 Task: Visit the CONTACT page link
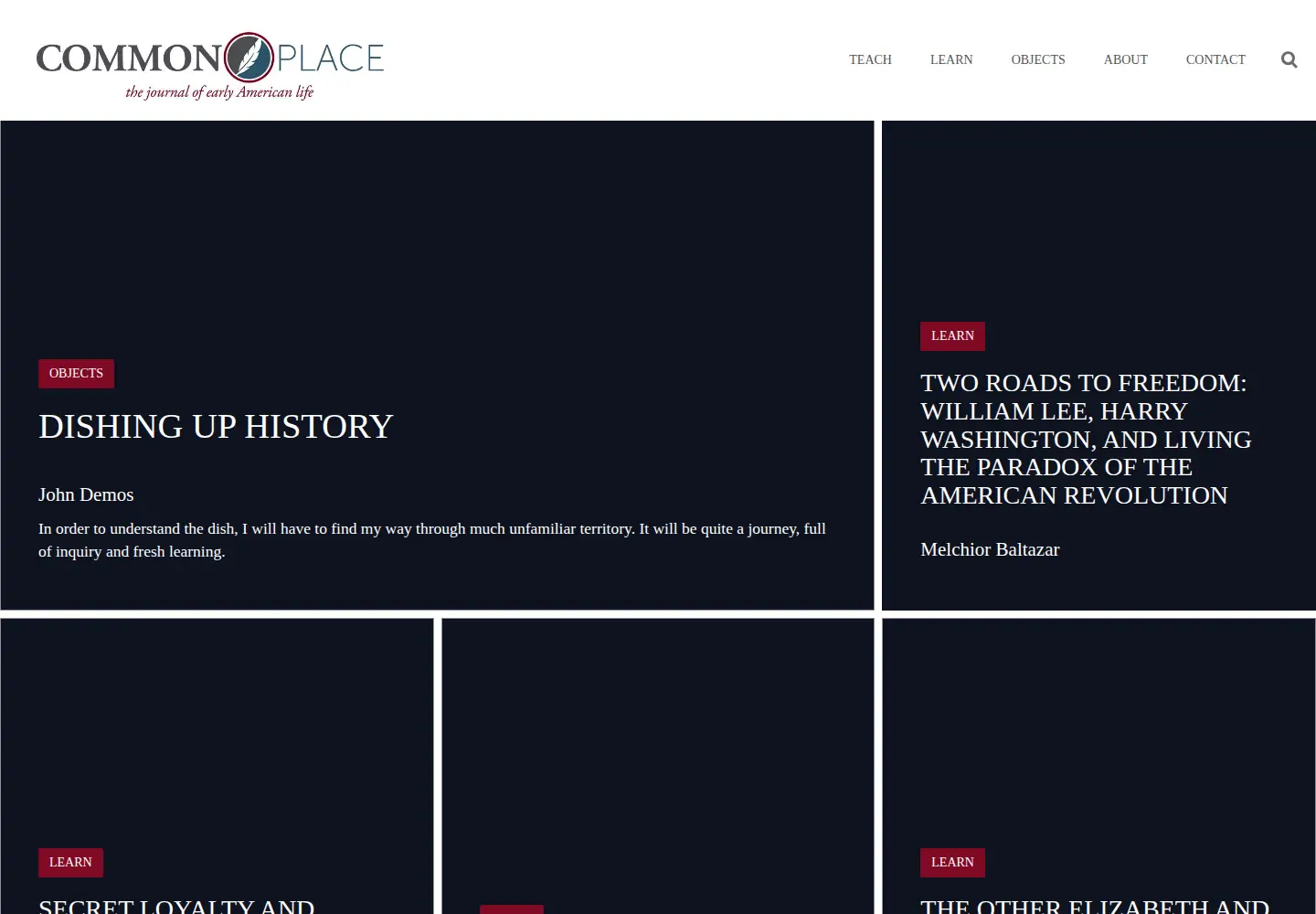point(1215,59)
